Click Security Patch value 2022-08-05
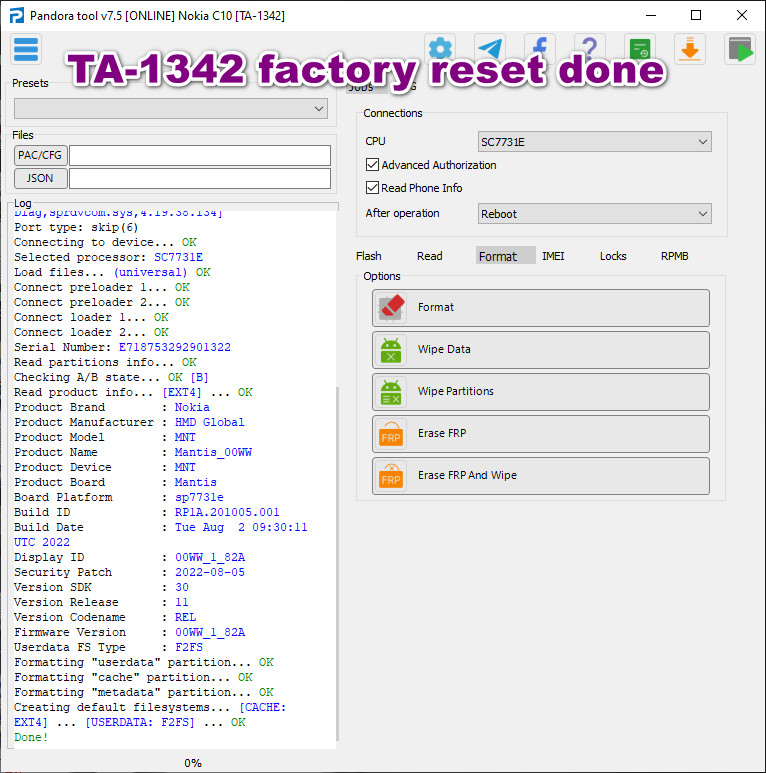Image resolution: width=766 pixels, height=773 pixels. coord(210,572)
